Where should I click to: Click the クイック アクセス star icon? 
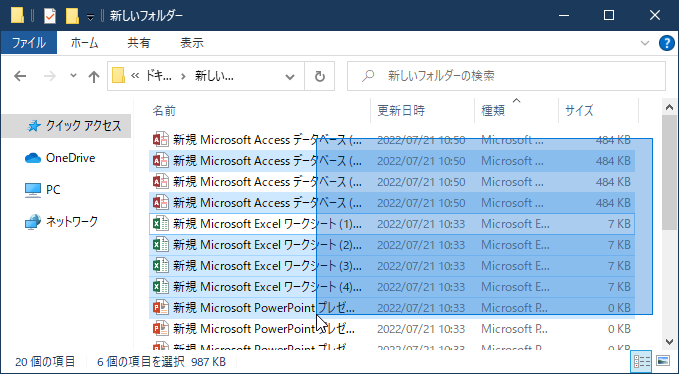(x=33, y=126)
